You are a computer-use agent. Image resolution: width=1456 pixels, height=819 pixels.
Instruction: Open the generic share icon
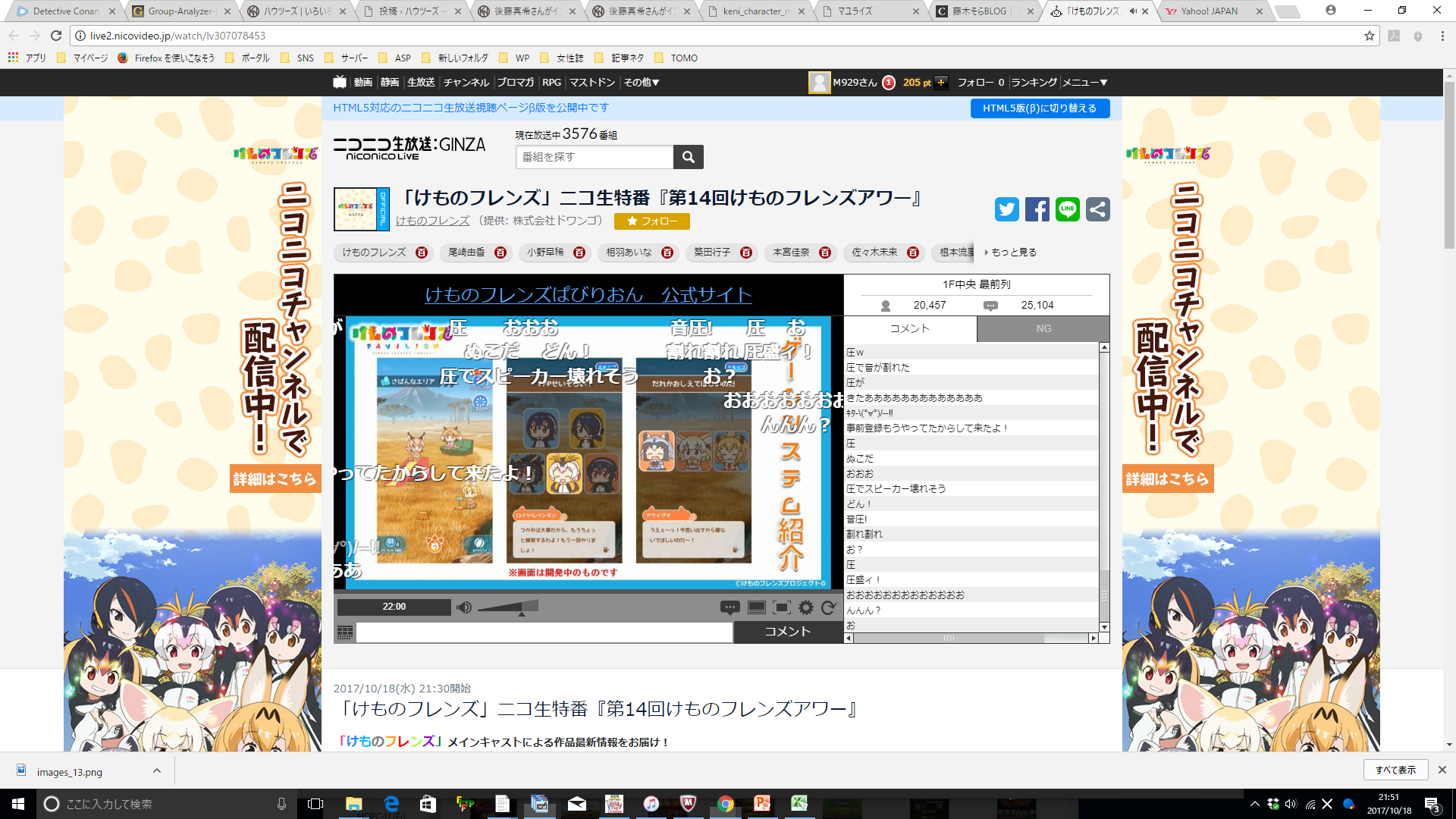[1098, 209]
